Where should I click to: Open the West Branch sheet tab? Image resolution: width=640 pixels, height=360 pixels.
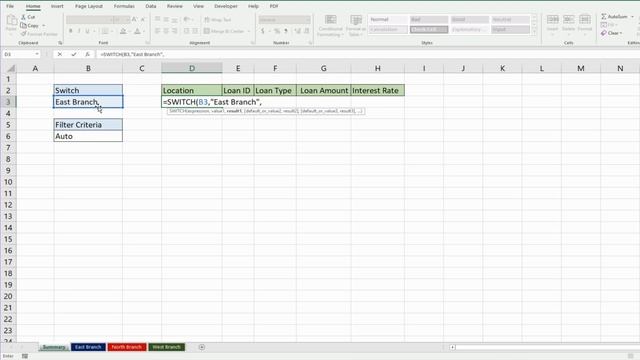167,347
